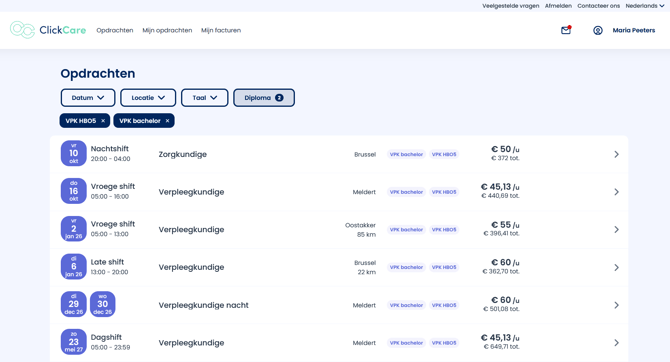Open the Vroege shift 16 okt row arrow
670x362 pixels.
click(x=616, y=192)
